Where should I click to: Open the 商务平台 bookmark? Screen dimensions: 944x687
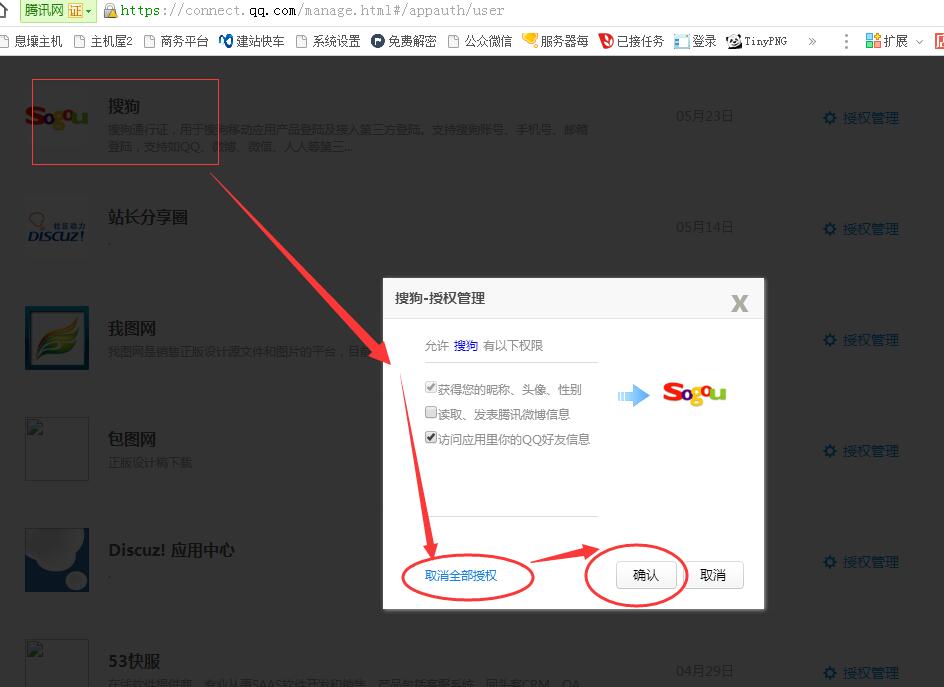(176, 41)
